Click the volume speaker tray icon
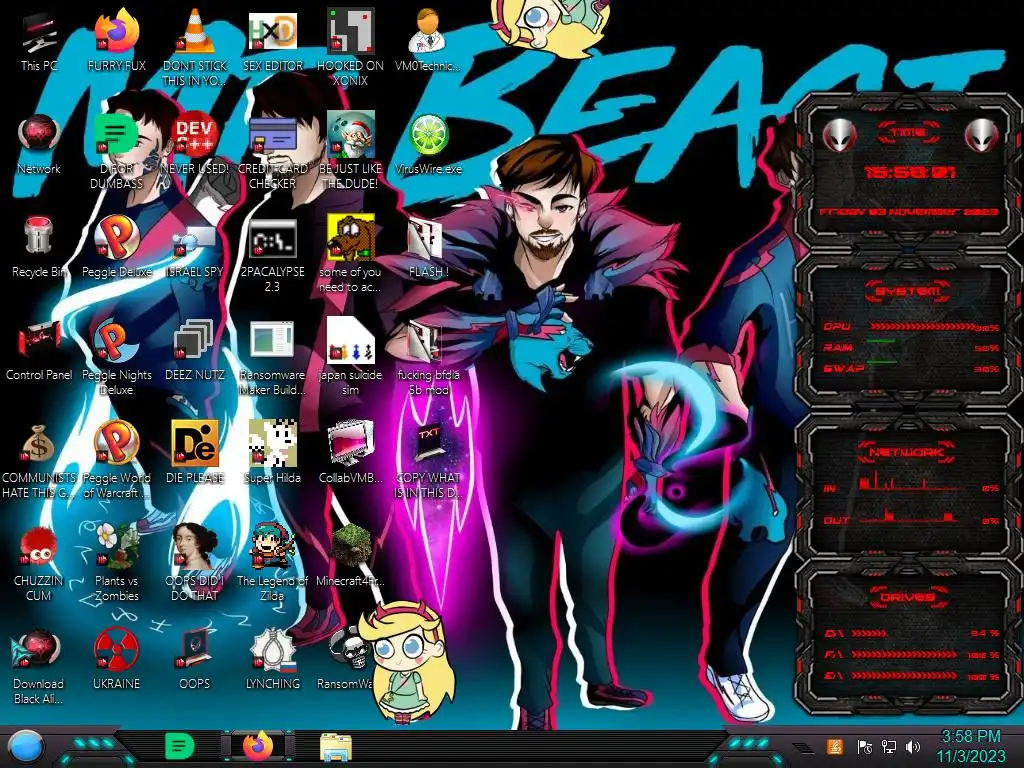Image resolution: width=1024 pixels, height=768 pixels. (913, 747)
